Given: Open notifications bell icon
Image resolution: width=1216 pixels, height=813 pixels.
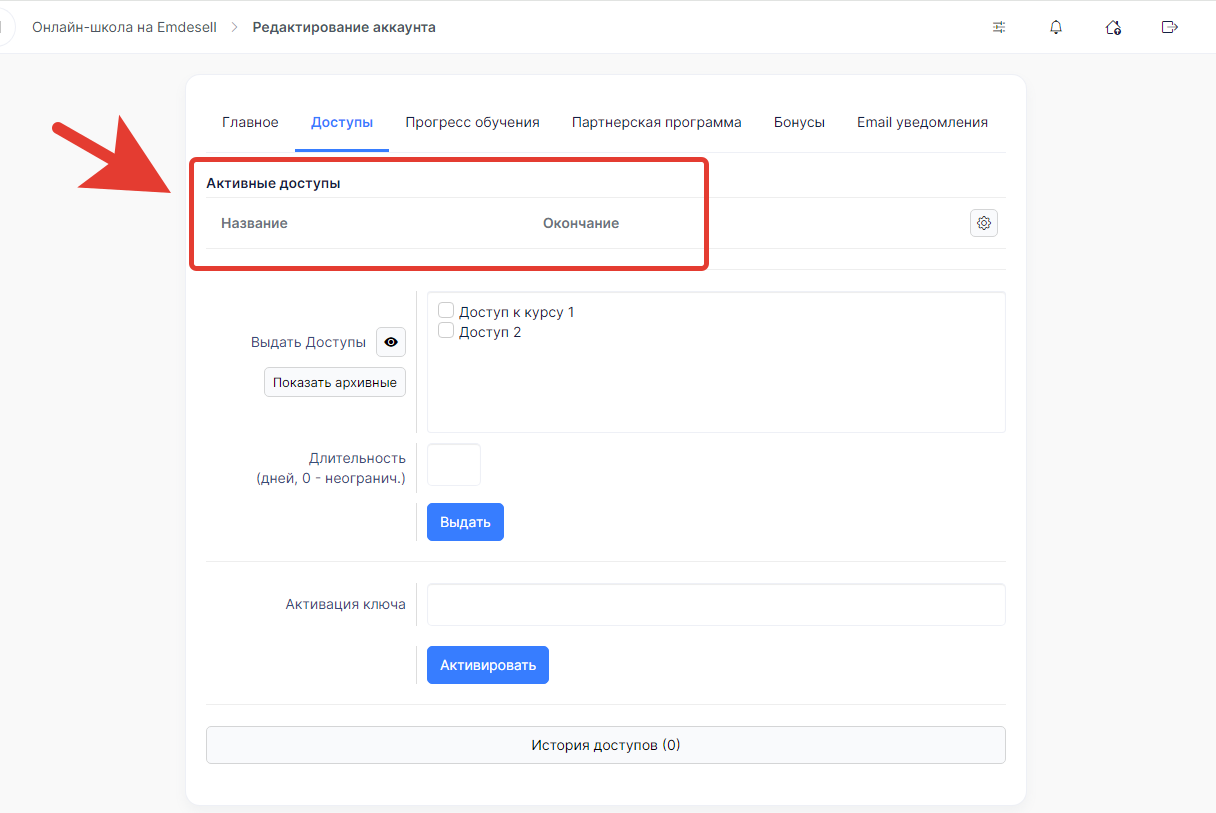Looking at the screenshot, I should tap(1055, 27).
